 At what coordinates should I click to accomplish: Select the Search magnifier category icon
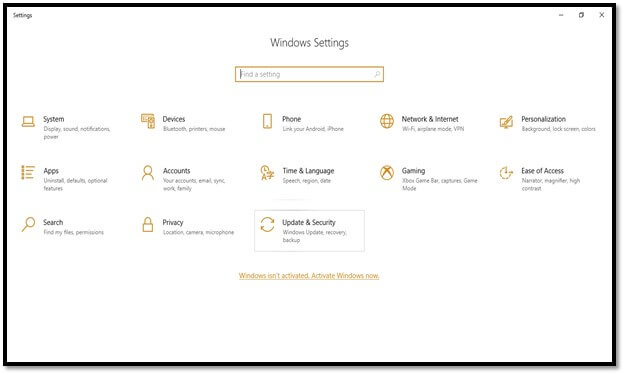[x=28, y=224]
